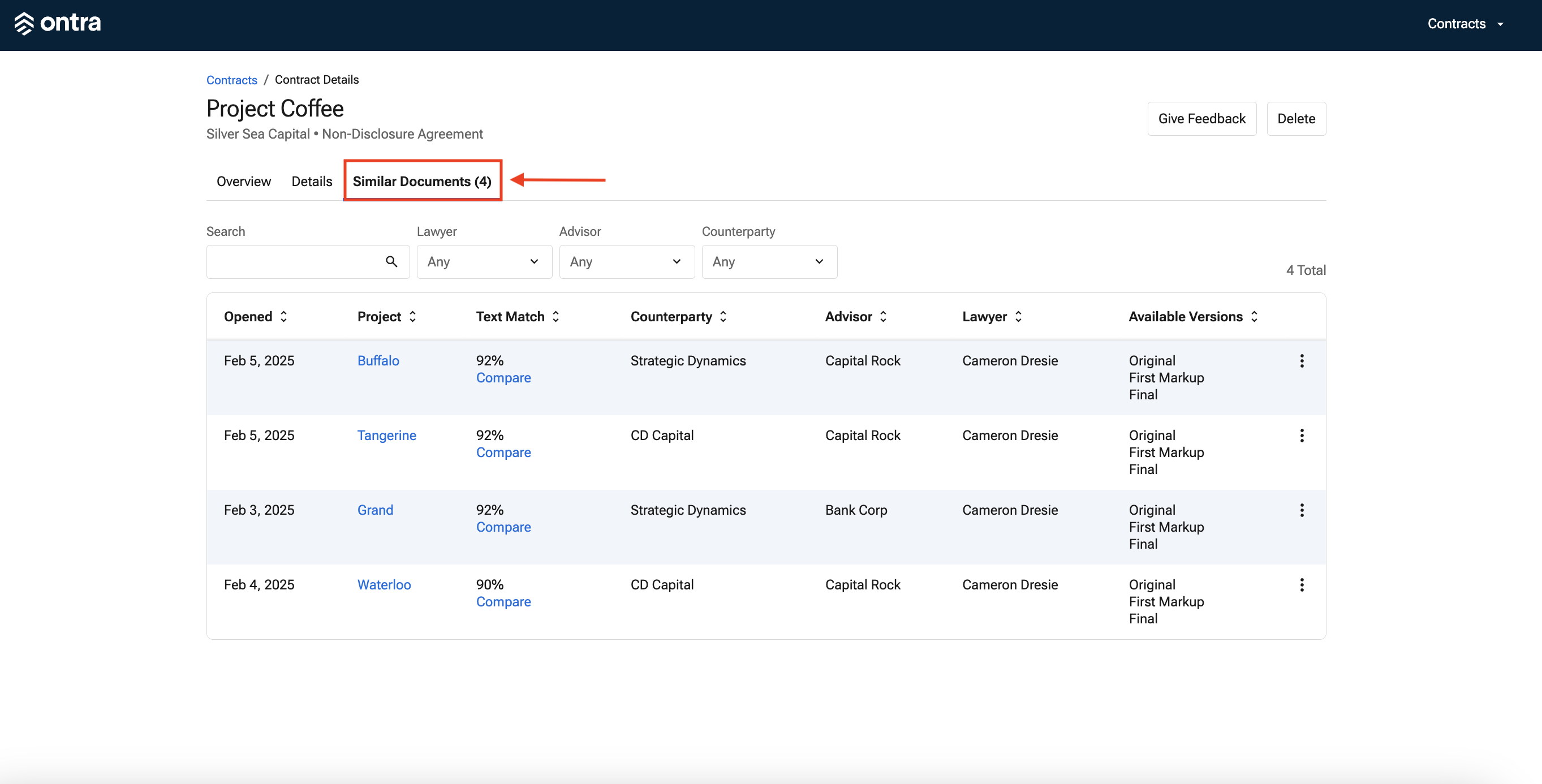This screenshot has width=1542, height=784.
Task: Switch to the Details tab
Action: click(311, 182)
